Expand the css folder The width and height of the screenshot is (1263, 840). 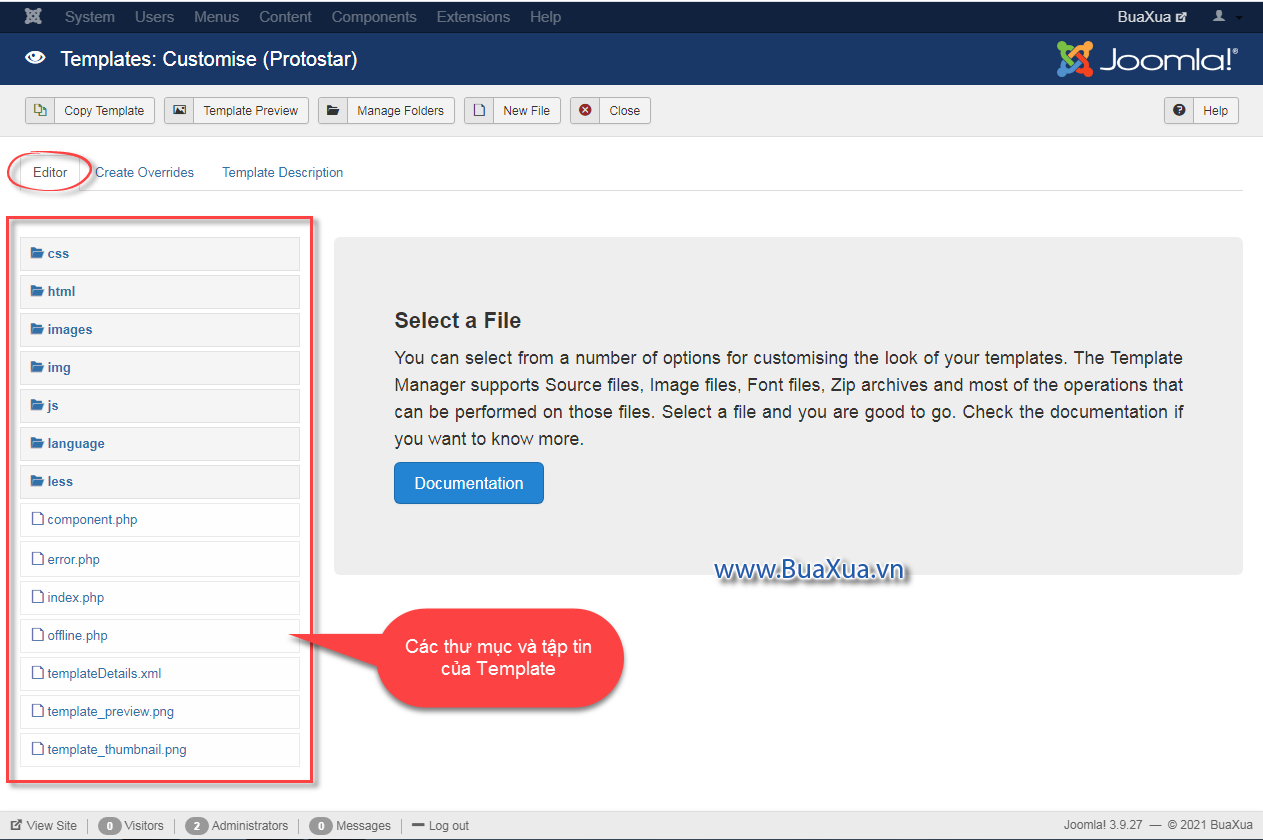[160, 254]
